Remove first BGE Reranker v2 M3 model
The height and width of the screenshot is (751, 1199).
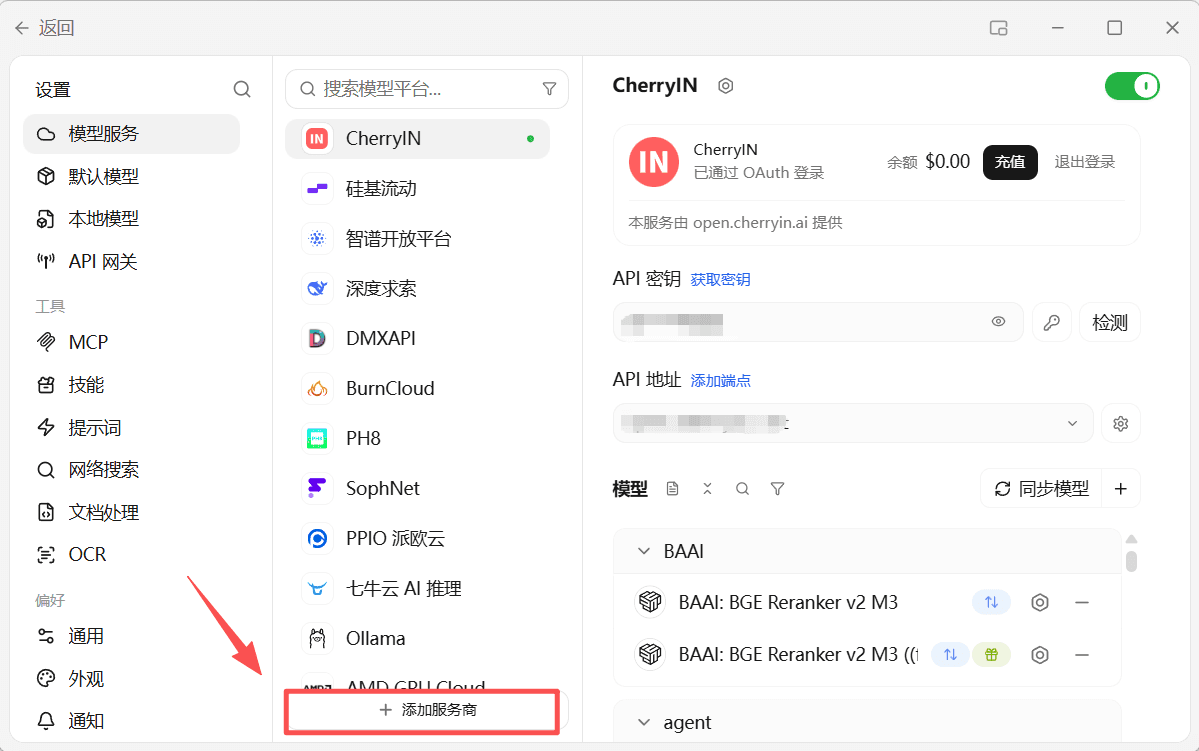click(1081, 603)
